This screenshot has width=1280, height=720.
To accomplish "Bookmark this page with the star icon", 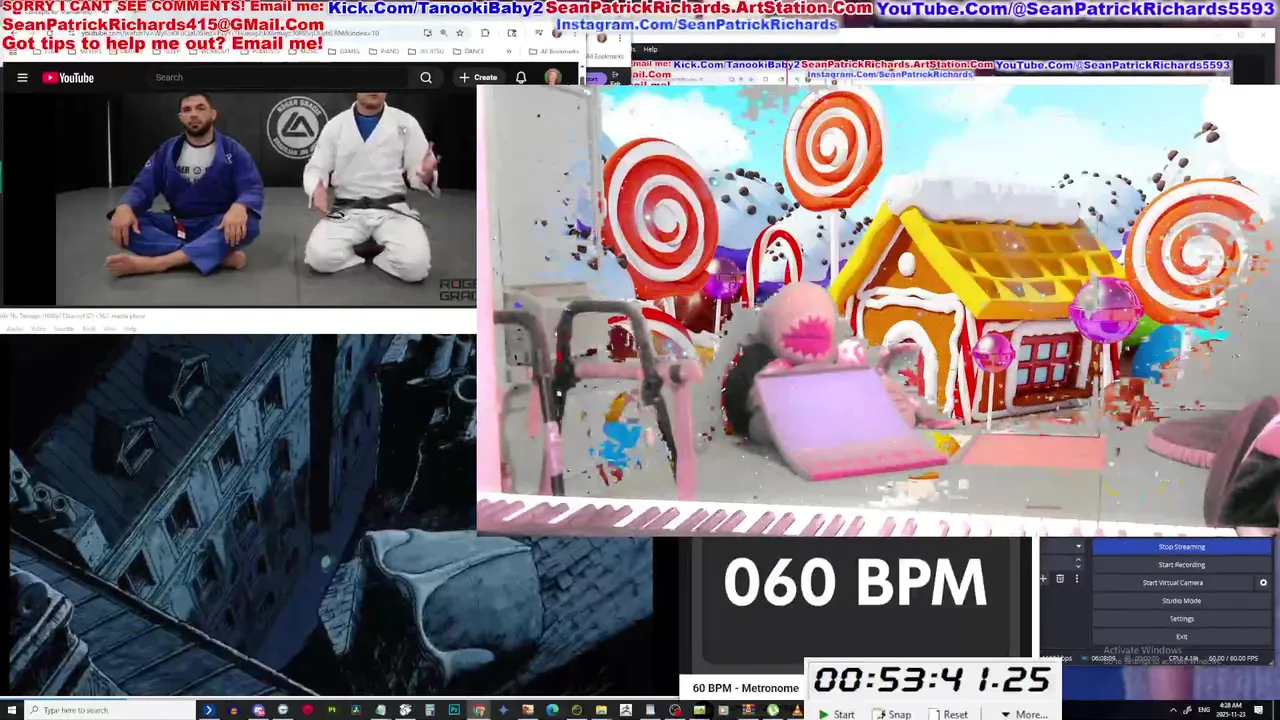I will pyautogui.click(x=458, y=33).
